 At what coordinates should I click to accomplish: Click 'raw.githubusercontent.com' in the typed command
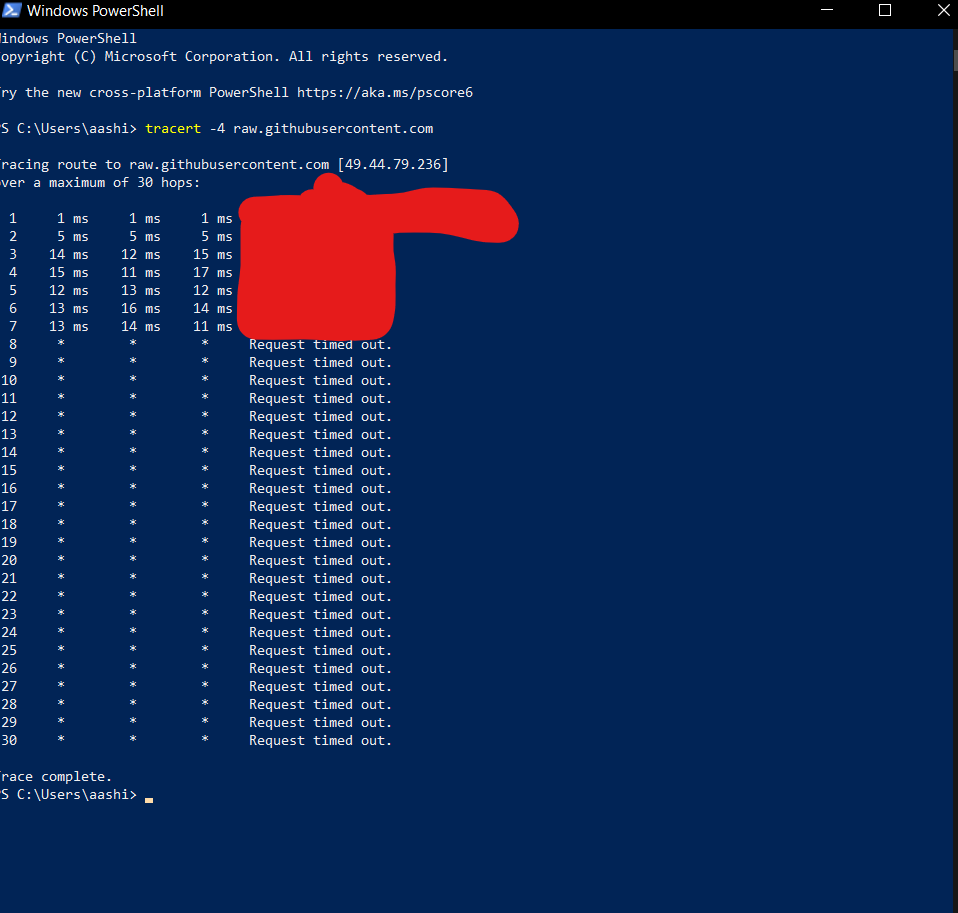pyautogui.click(x=333, y=129)
